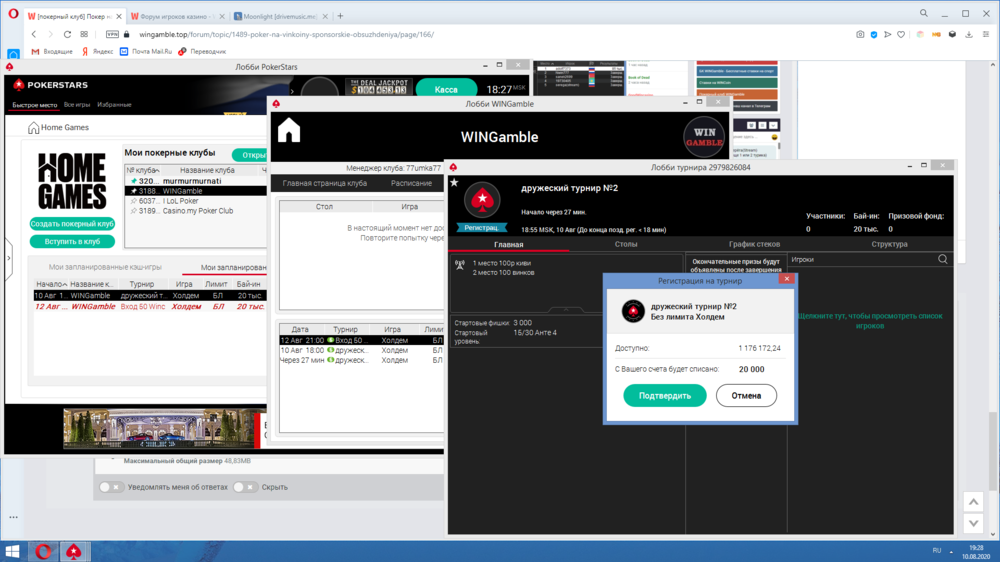This screenshot has width=1000, height=562.
Task: Collapse the prize info panel chevron
Action: 565,310
